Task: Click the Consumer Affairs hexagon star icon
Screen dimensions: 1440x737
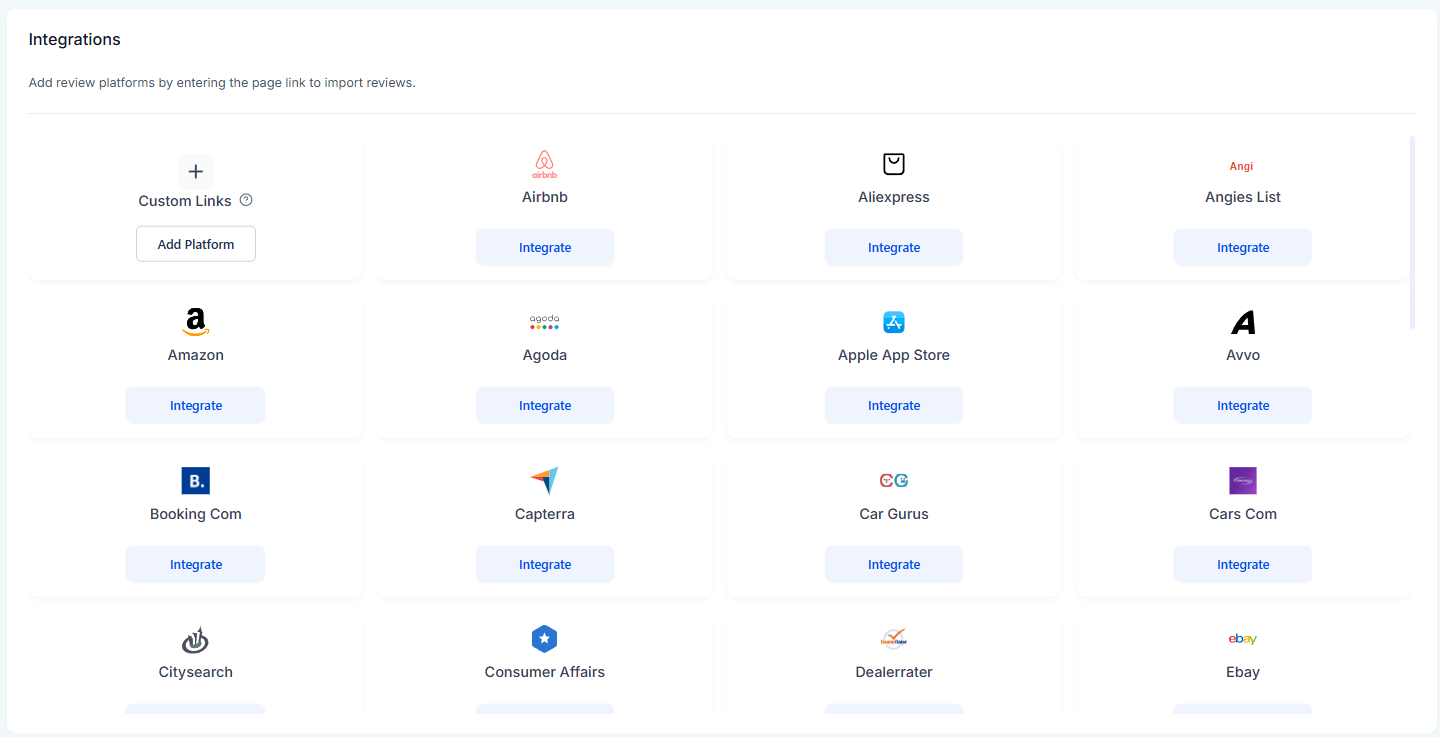Action: [544, 639]
